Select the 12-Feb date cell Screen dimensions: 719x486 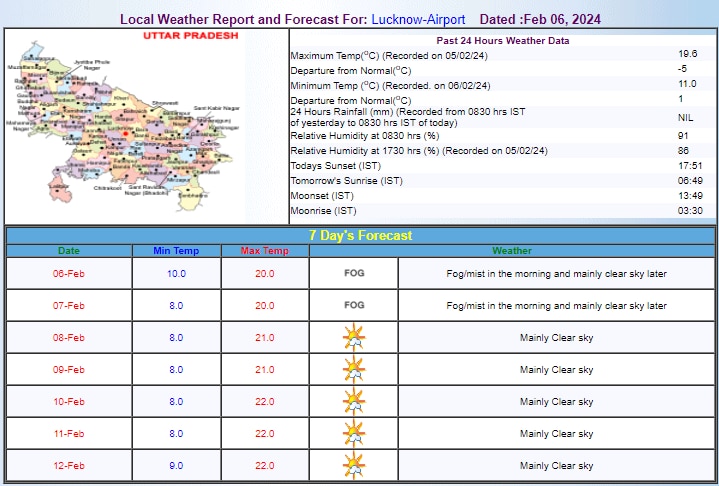coord(69,466)
